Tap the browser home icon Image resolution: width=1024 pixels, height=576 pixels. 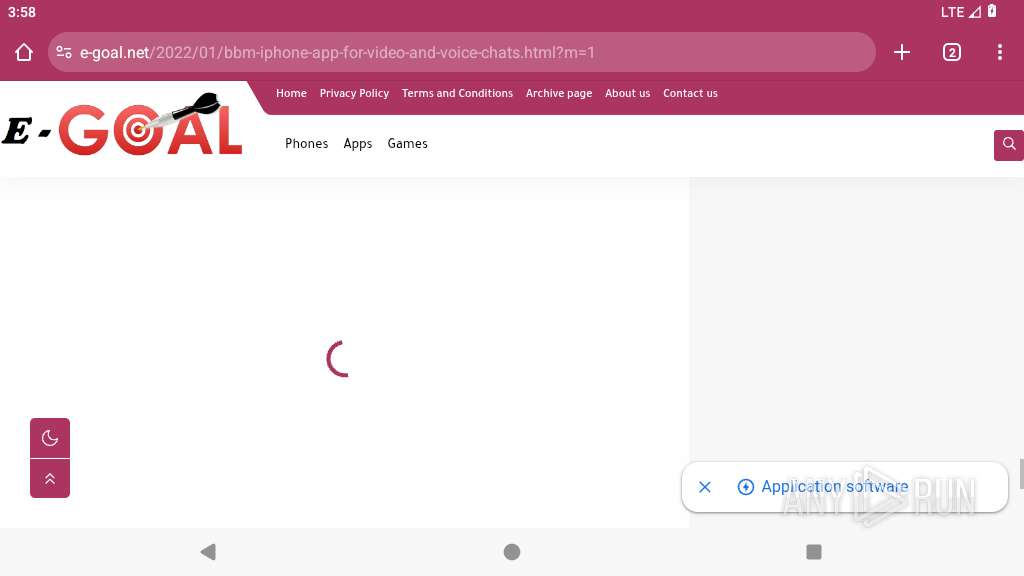pos(24,52)
